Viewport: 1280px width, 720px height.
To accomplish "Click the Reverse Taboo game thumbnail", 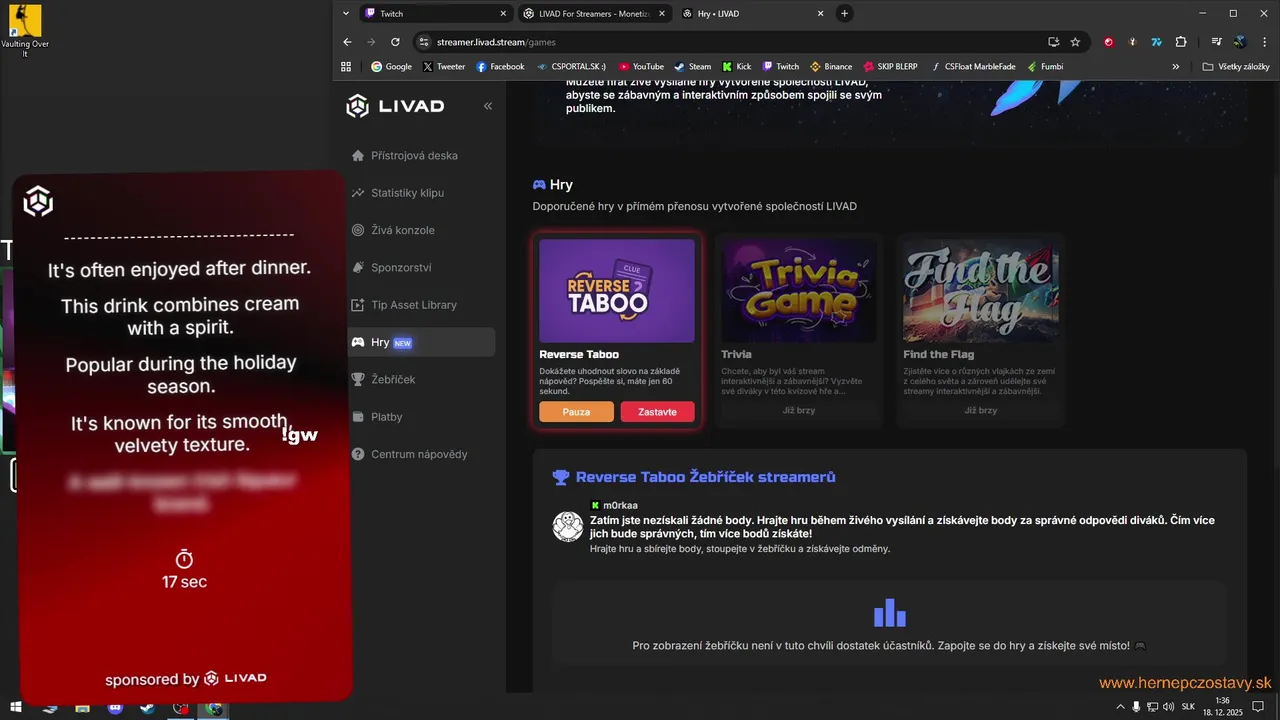I will coord(617,290).
